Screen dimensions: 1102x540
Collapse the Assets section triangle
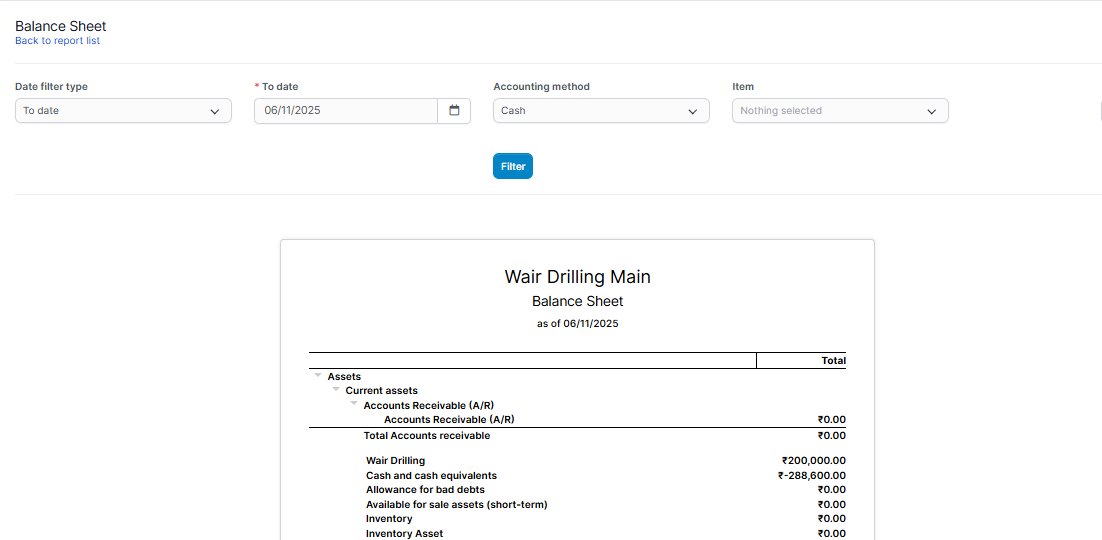tap(318, 376)
